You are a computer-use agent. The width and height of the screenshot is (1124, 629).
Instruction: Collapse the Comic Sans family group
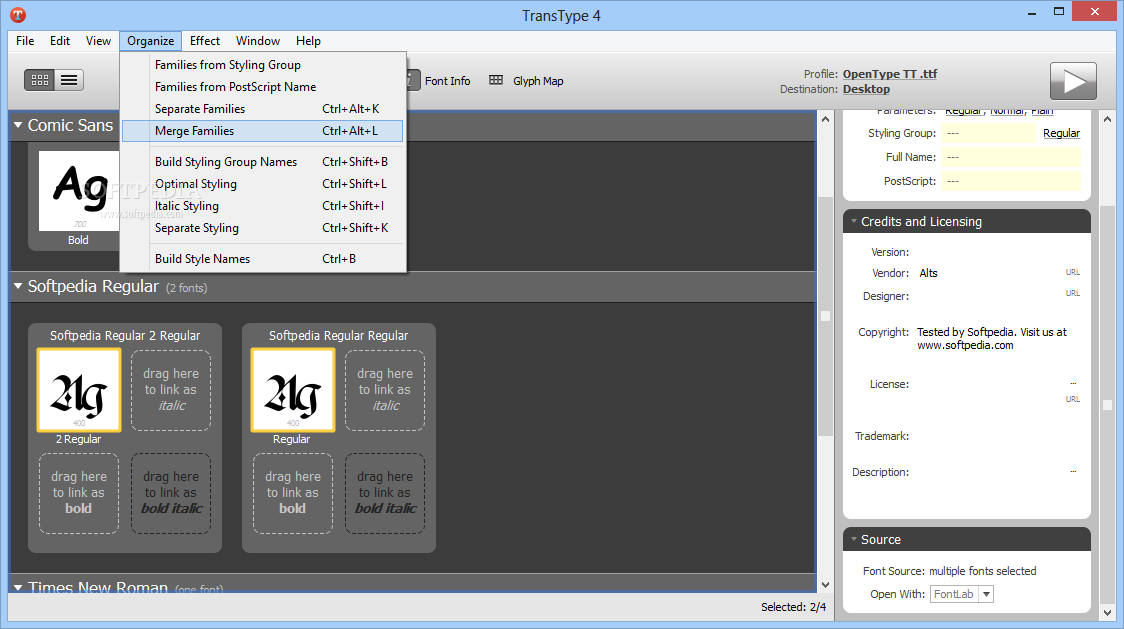tap(18, 126)
